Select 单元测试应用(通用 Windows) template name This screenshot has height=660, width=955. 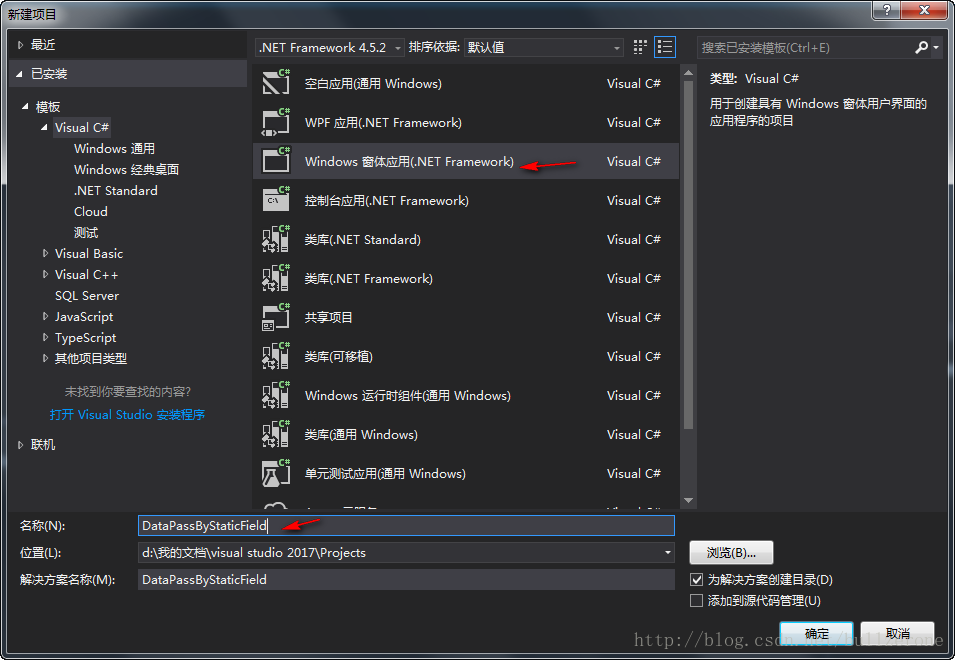(385, 473)
